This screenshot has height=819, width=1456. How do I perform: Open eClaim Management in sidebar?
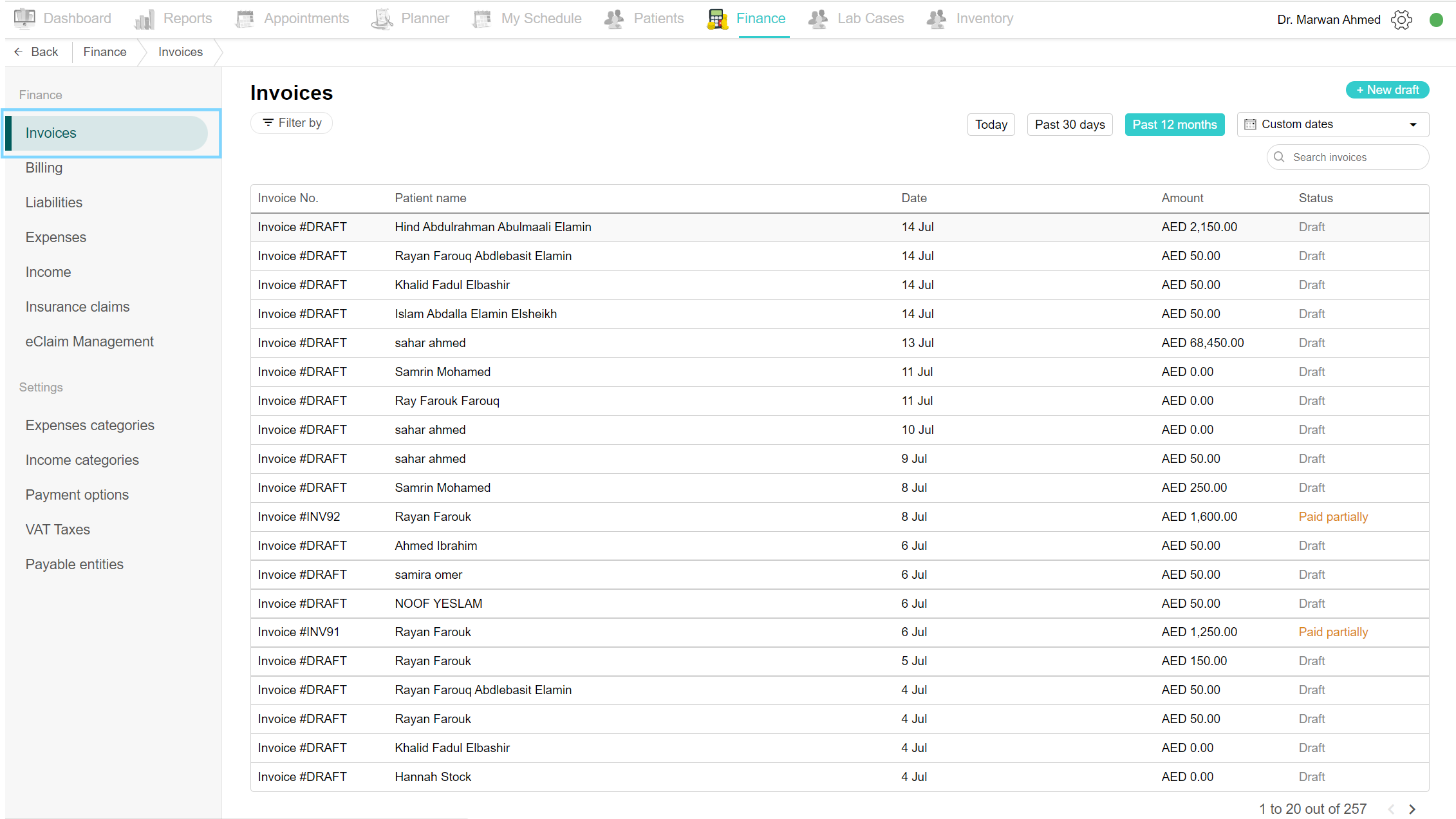(89, 341)
